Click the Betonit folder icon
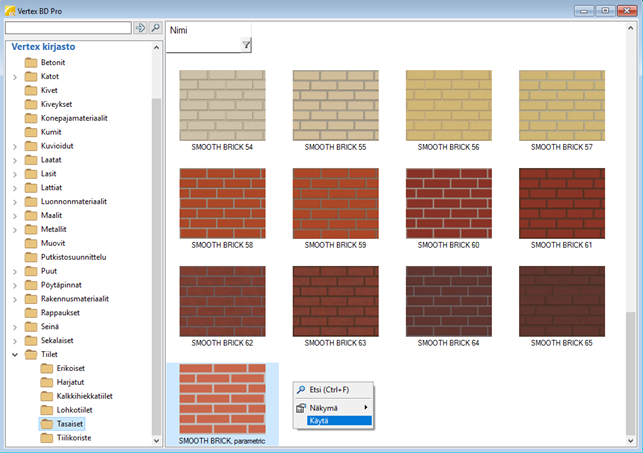Viewport: 643px width, 453px height. [31, 62]
